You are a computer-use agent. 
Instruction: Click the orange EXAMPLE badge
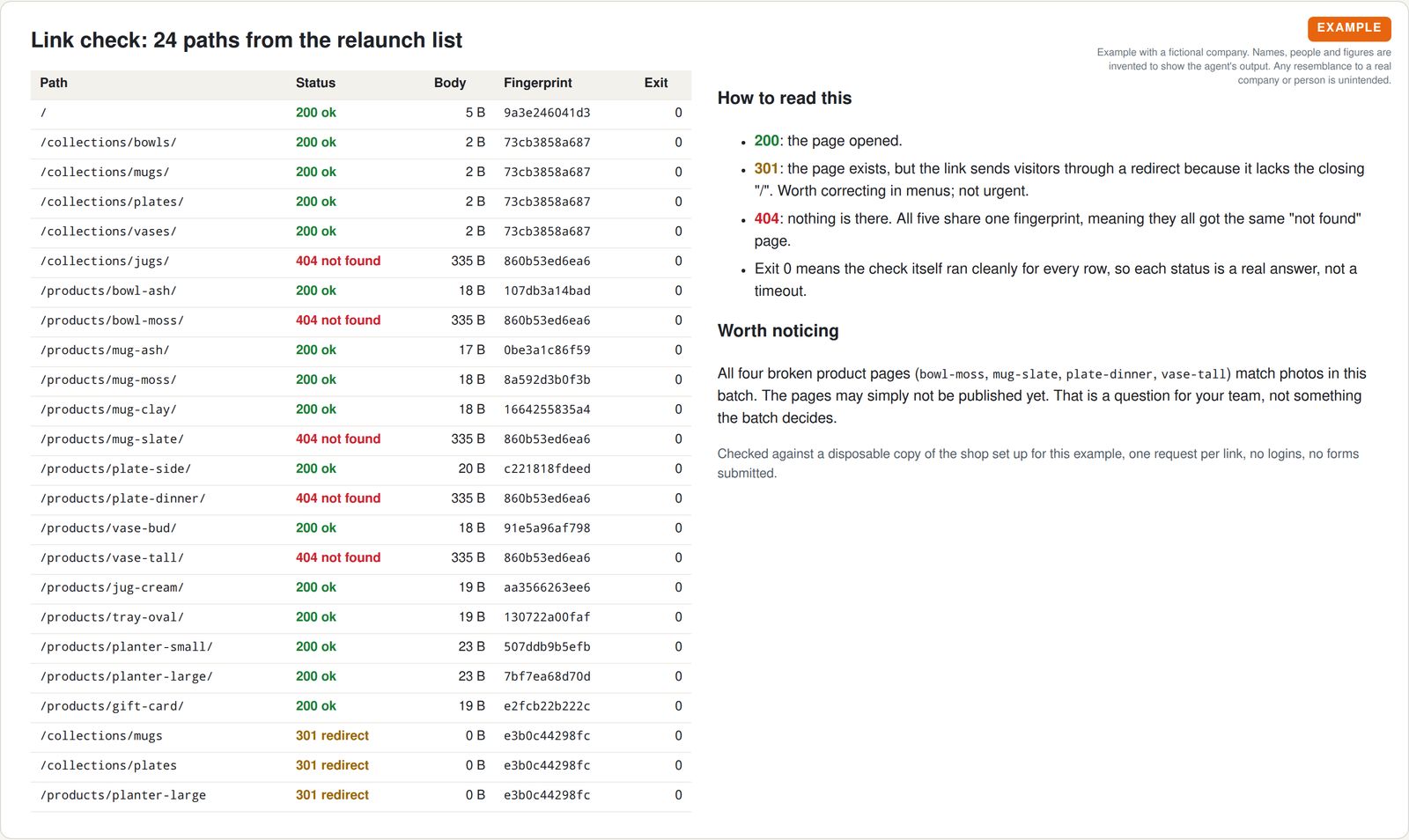tap(1349, 28)
